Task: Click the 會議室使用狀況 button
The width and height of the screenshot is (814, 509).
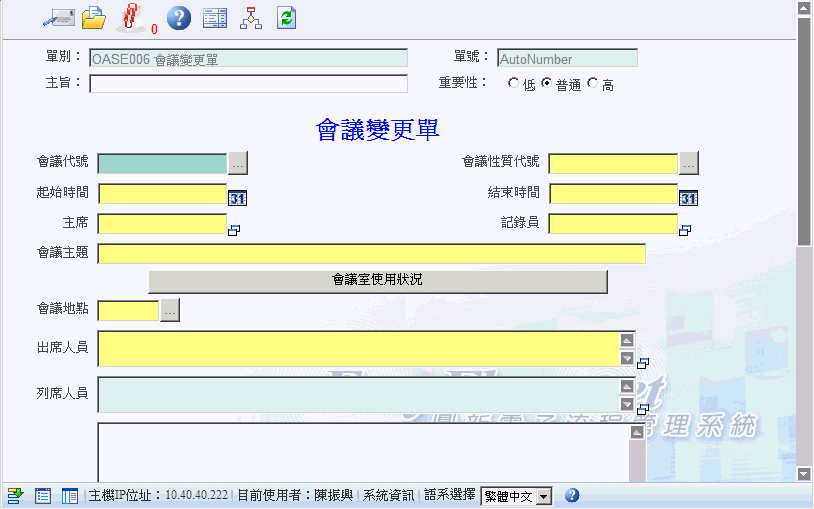Action: tap(378, 281)
